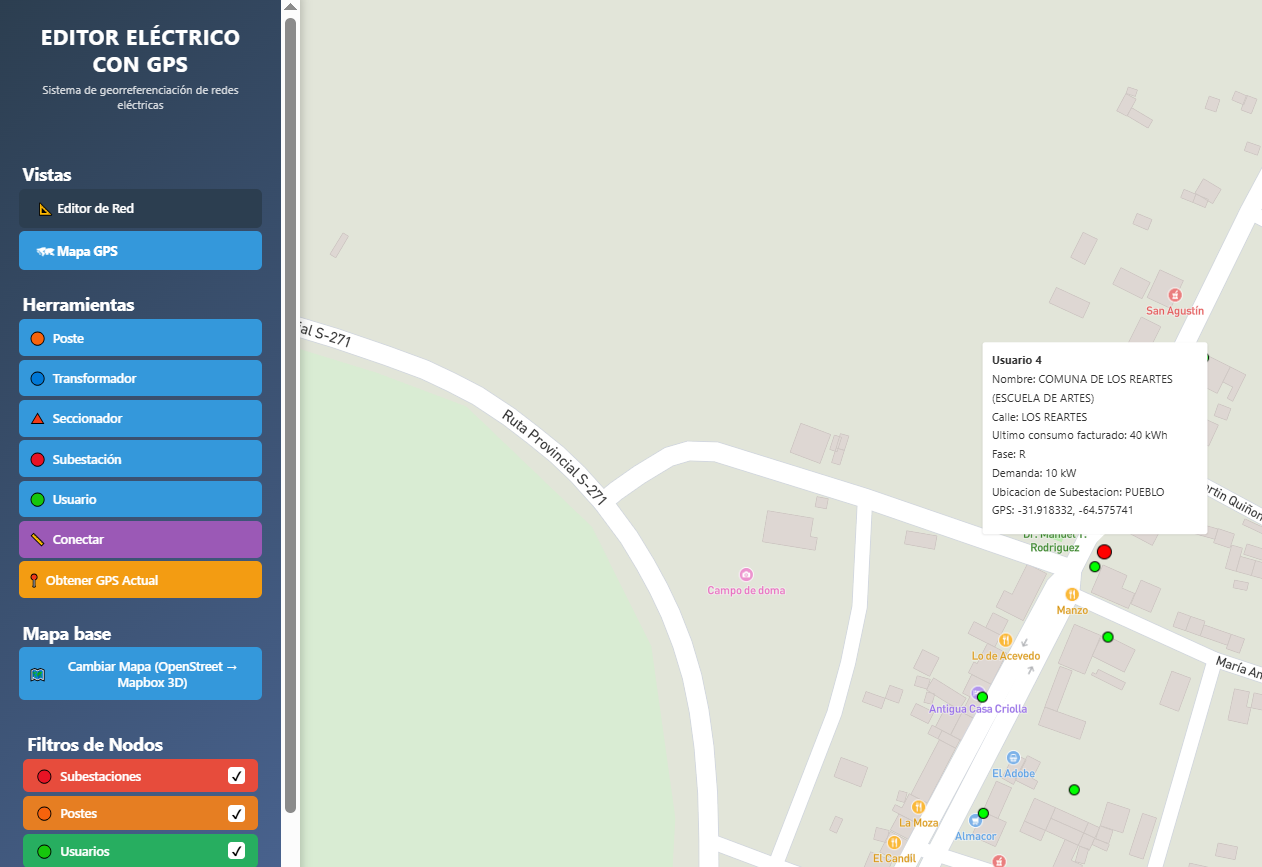Select the Transformador tool
Screen dimensions: 1262x867
140,378
